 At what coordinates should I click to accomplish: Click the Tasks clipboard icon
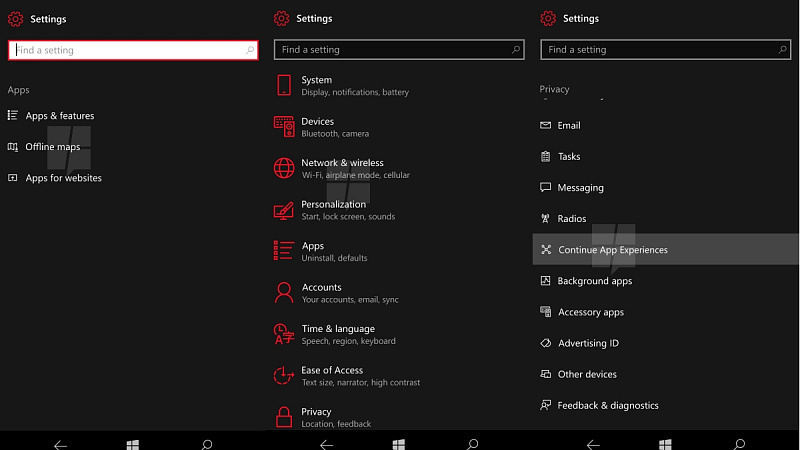click(545, 156)
